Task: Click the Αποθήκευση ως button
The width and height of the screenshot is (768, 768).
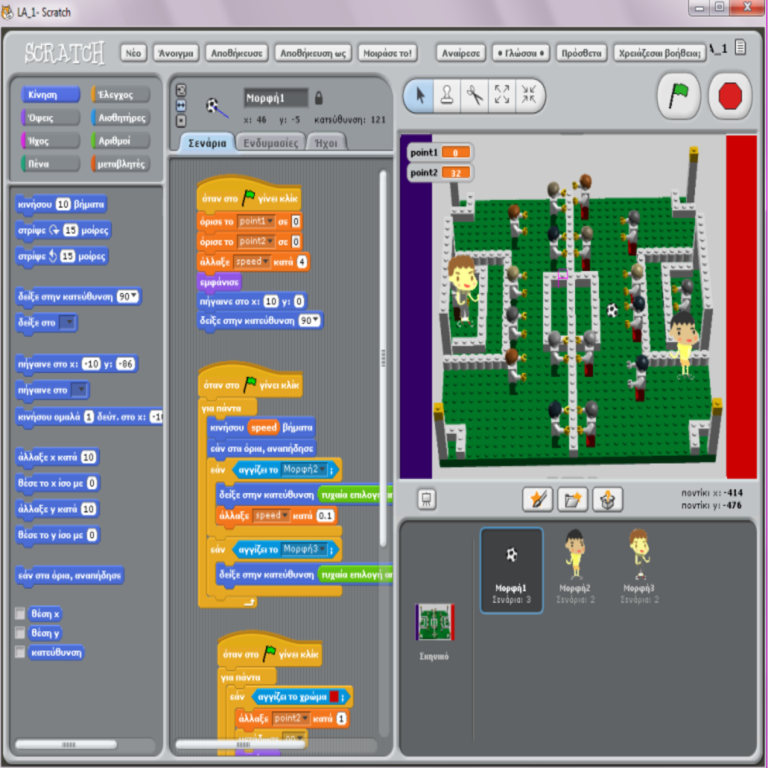Action: 313,53
